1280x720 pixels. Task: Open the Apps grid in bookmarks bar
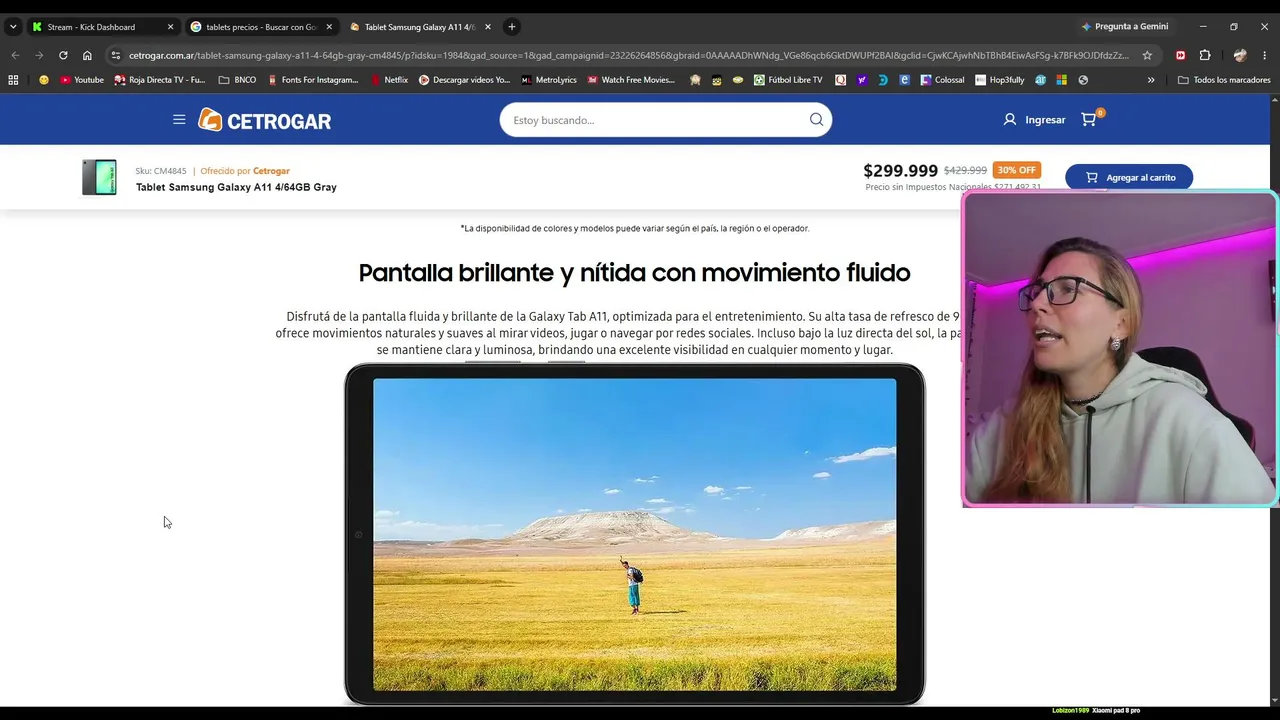(x=13, y=80)
